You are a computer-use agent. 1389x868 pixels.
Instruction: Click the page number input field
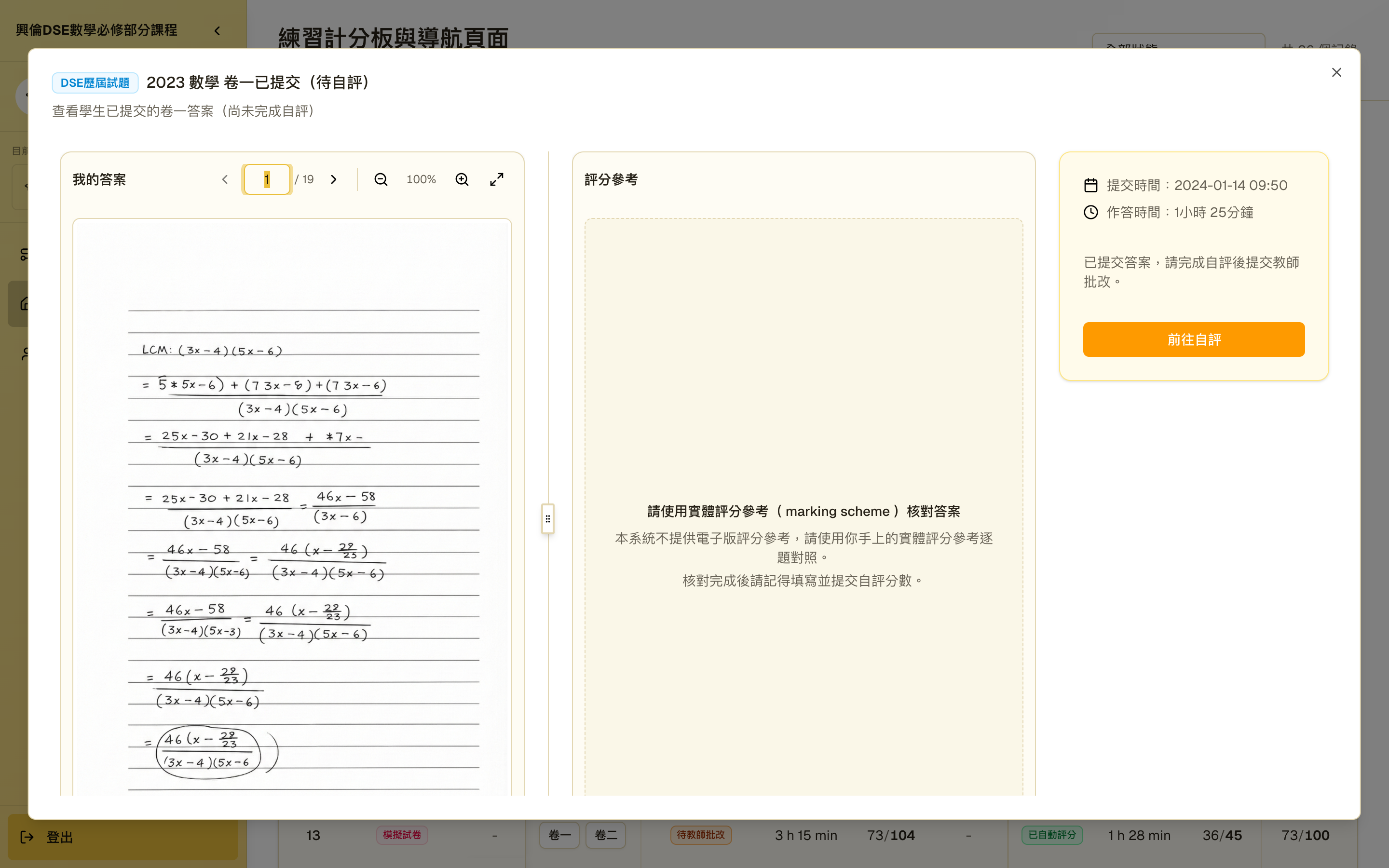coord(267,180)
